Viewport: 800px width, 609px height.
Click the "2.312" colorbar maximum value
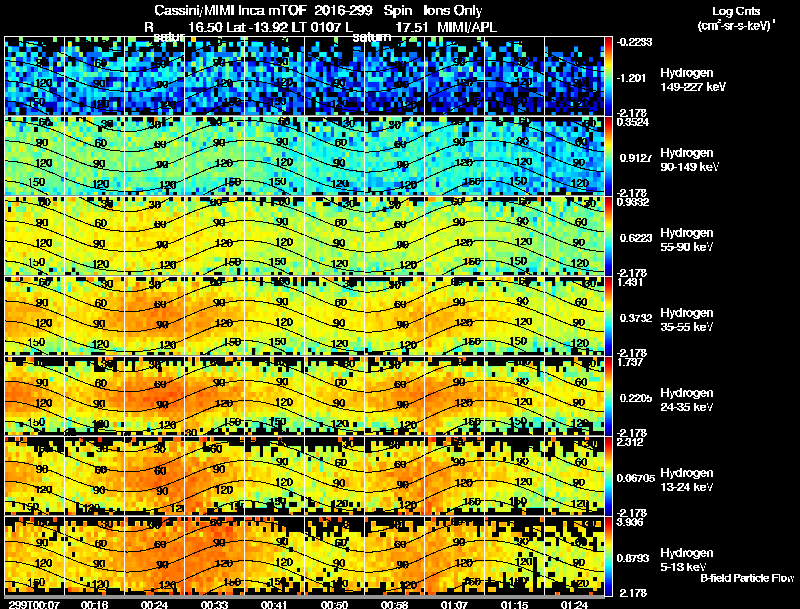(x=631, y=442)
